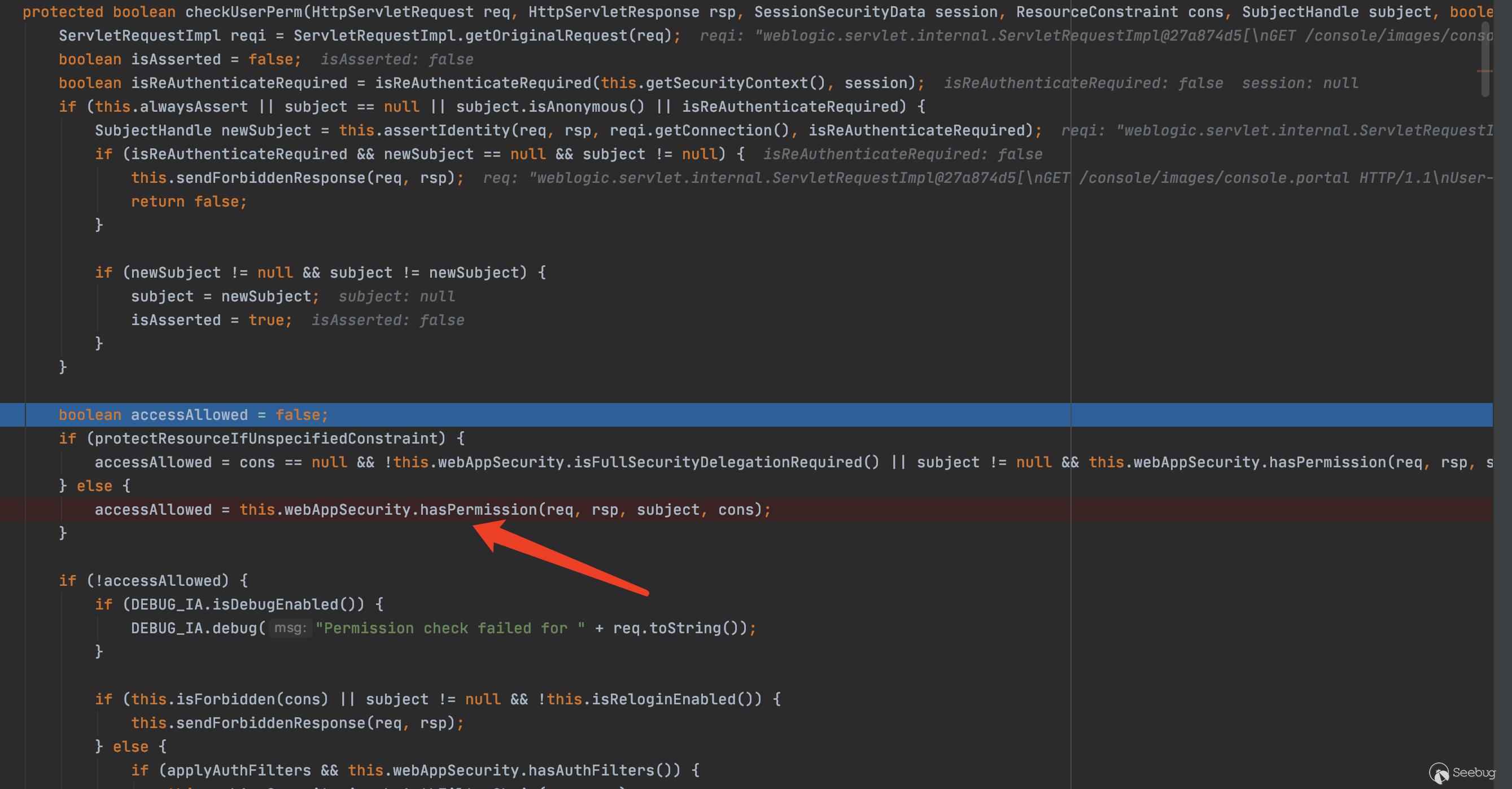The image size is (1512, 789).
Task: Click the 'return false;' statement
Action: (189, 201)
